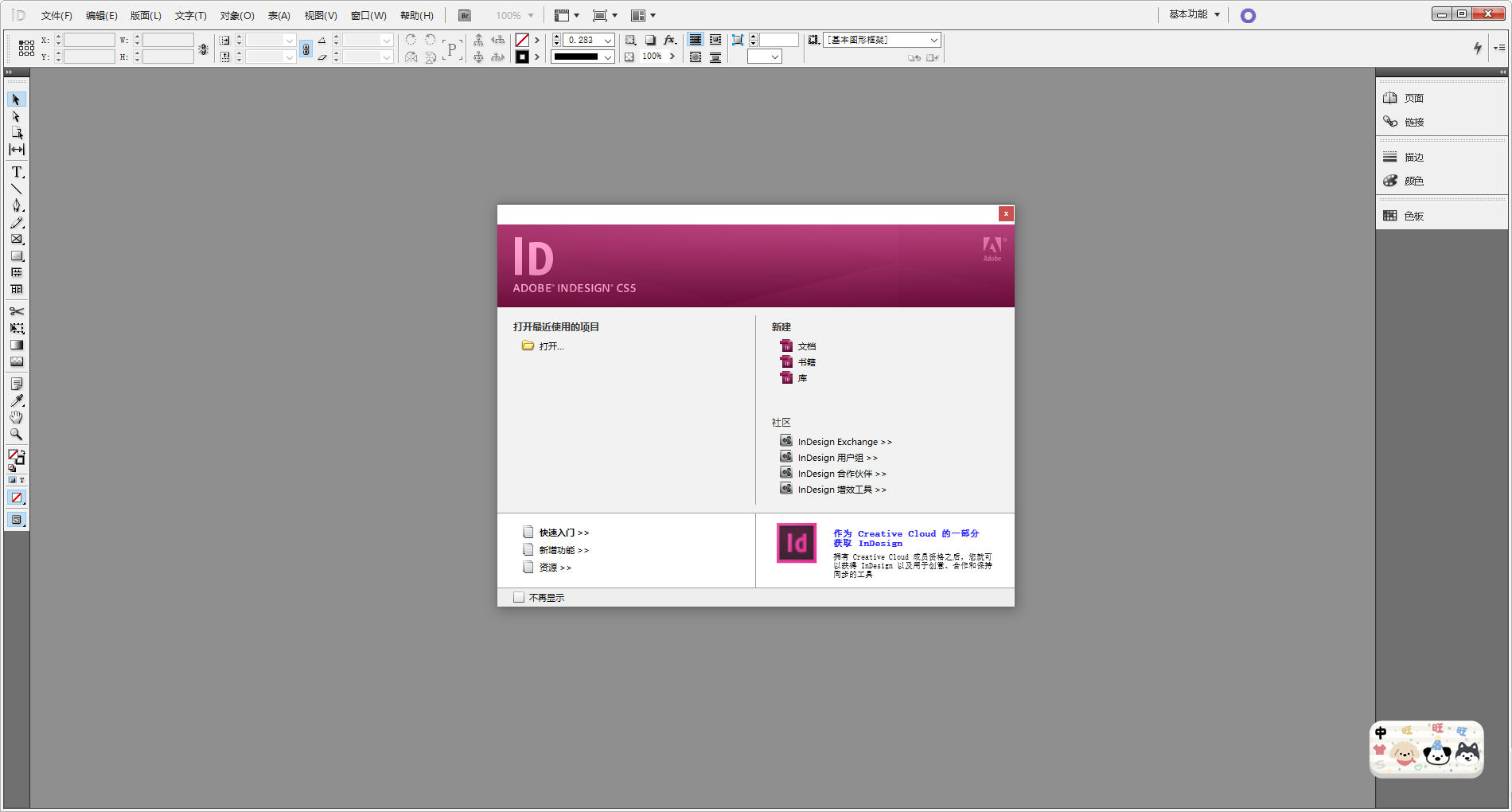Select the Eyedropper tool
The height and width of the screenshot is (812, 1512).
(16, 400)
